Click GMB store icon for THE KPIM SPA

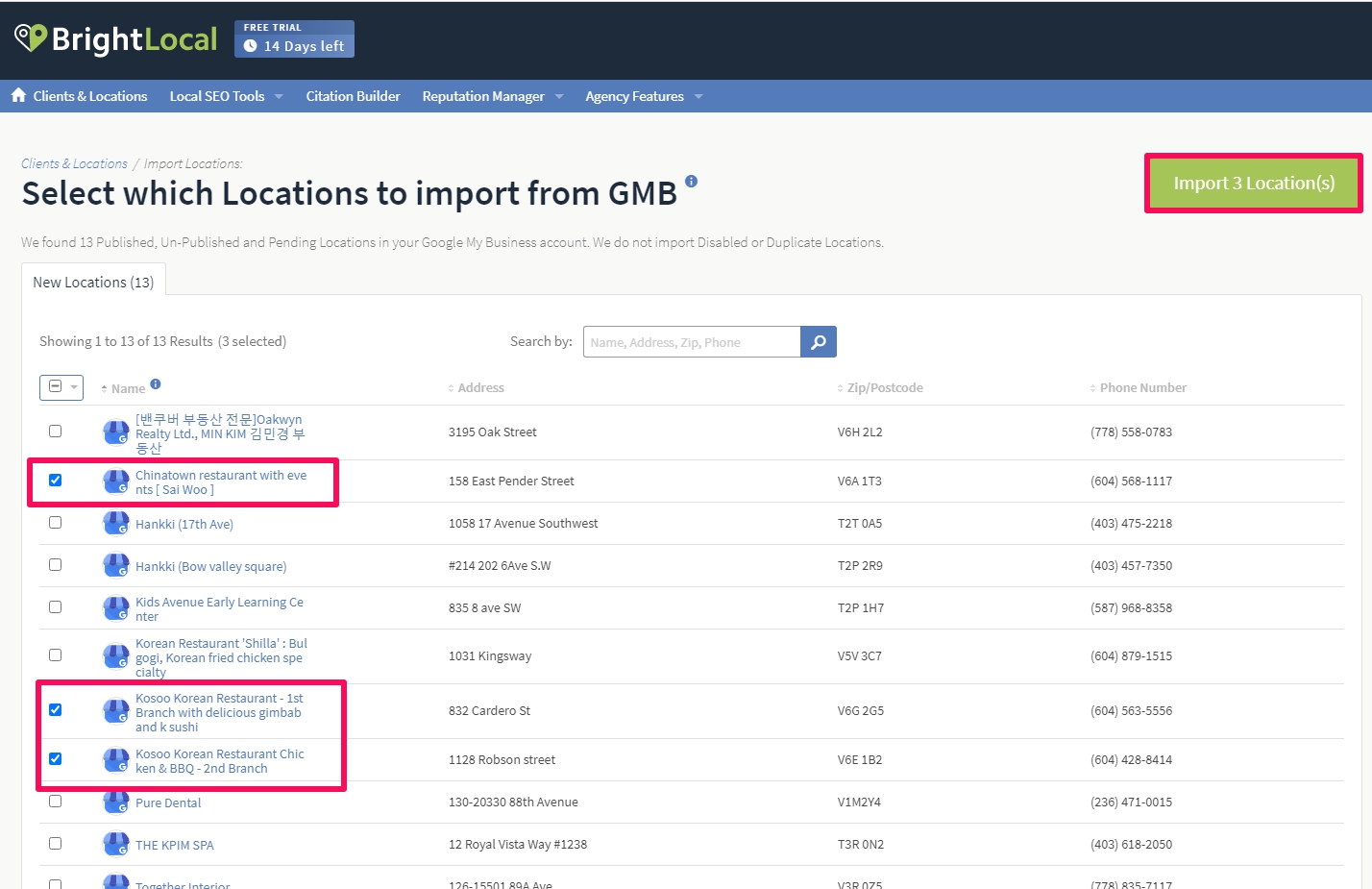[x=116, y=845]
